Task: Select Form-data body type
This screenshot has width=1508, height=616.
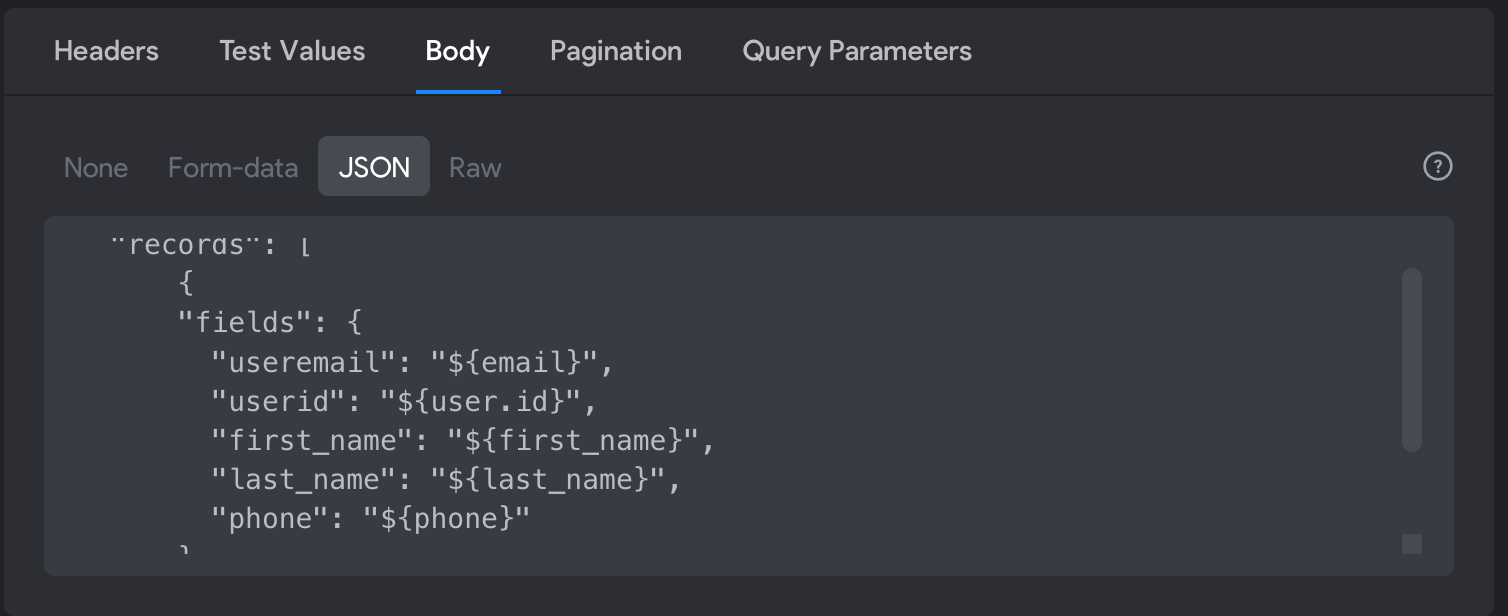Action: tap(233, 167)
